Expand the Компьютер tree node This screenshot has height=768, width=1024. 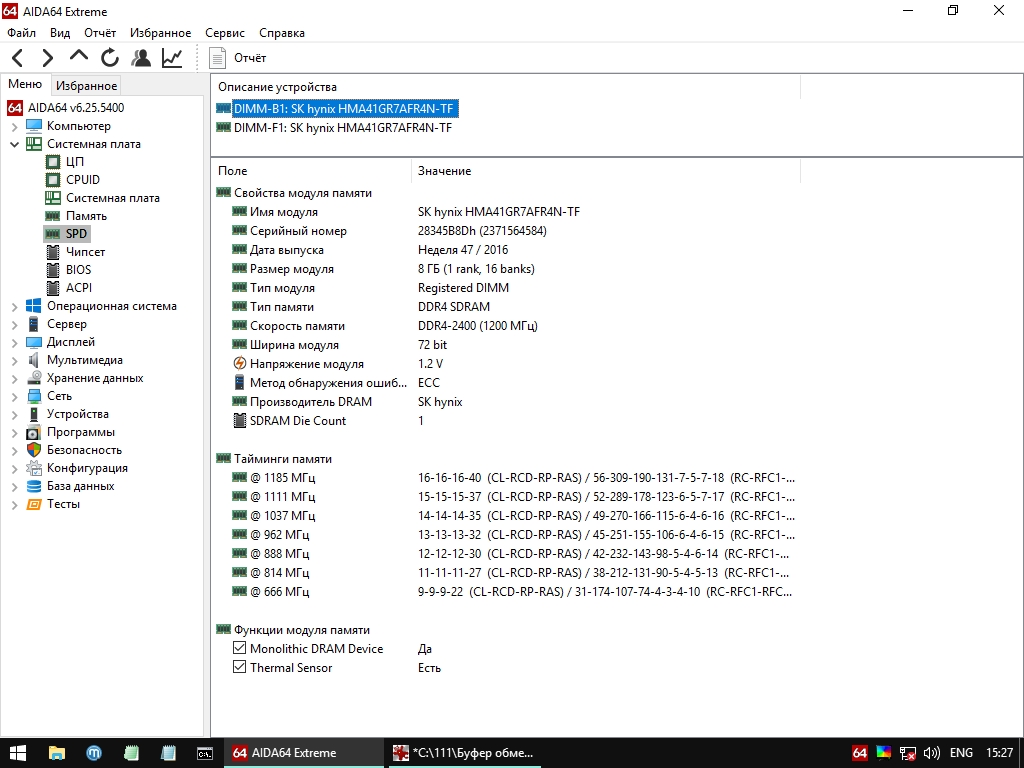pyautogui.click(x=14, y=126)
